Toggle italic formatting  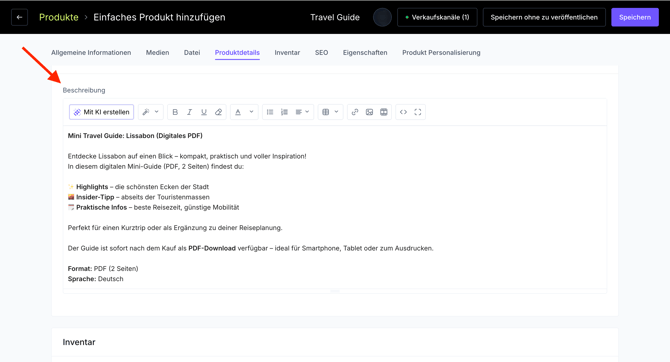[189, 112]
